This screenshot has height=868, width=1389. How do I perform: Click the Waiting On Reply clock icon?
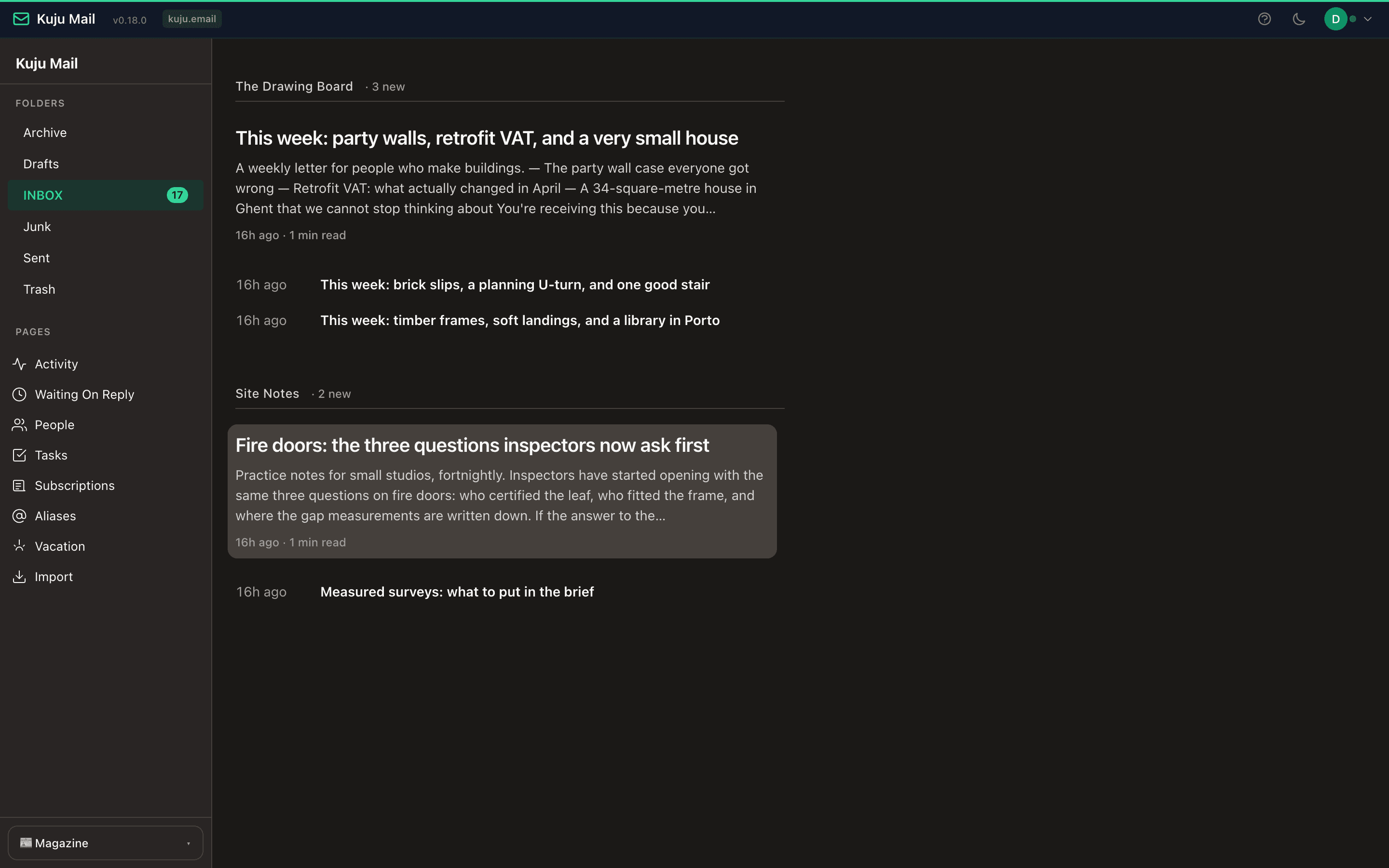19,394
